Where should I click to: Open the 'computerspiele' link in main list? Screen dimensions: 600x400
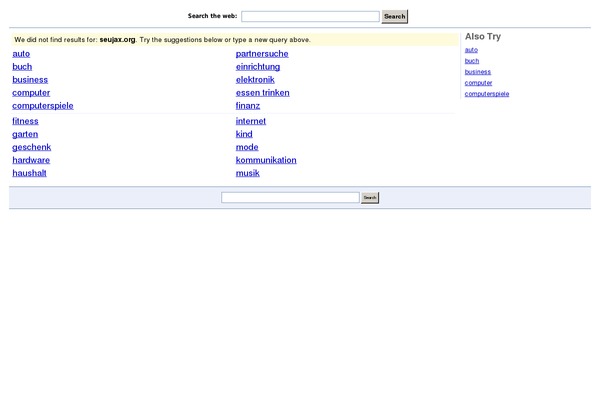pos(43,106)
